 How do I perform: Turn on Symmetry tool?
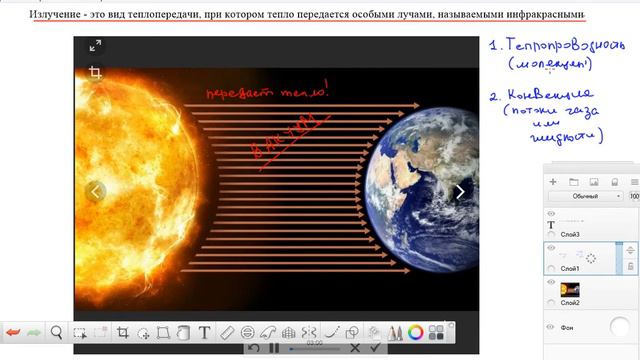pos(309,333)
